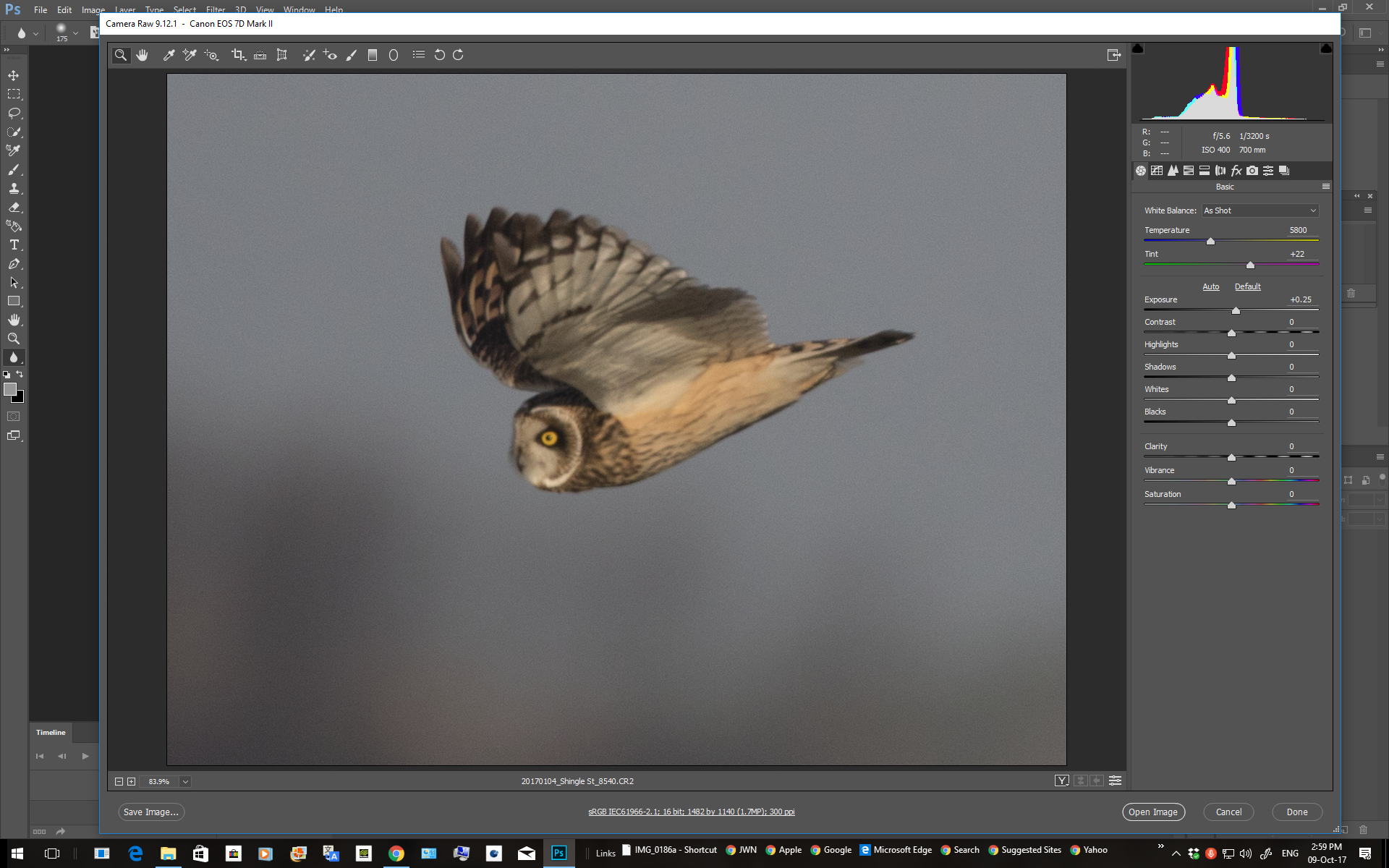Click the Photoshop foreground color swatch
1389x868 pixels.
pos(10,389)
